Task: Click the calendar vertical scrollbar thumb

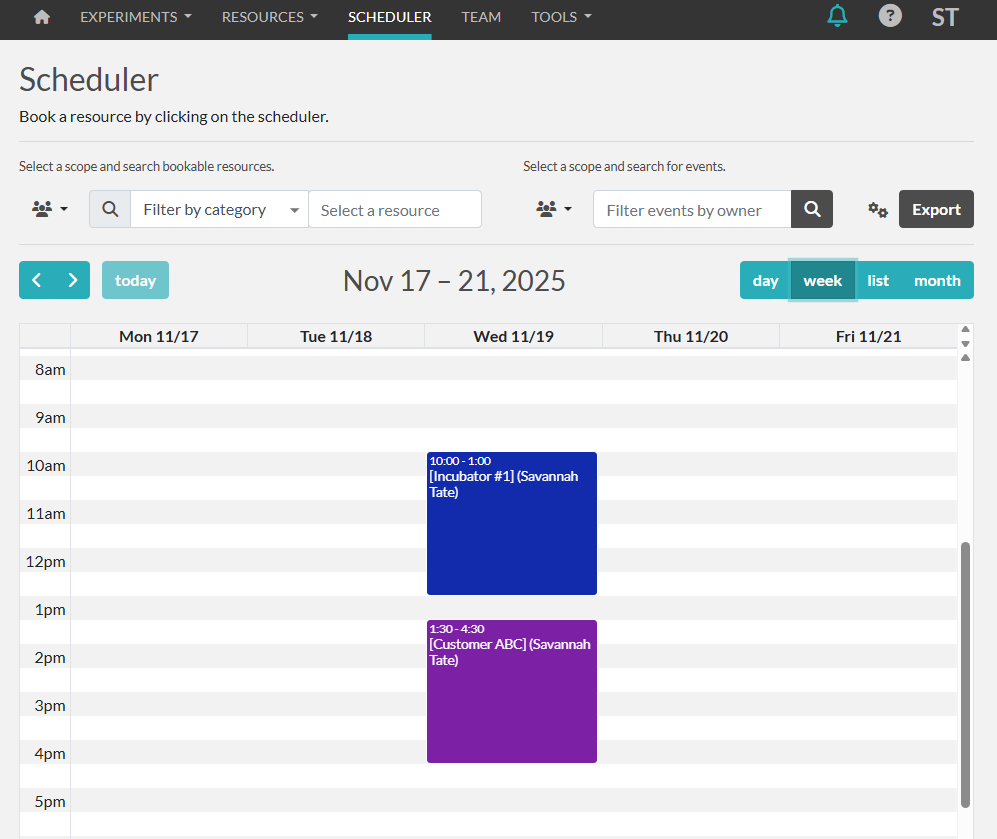Action: coord(965,674)
